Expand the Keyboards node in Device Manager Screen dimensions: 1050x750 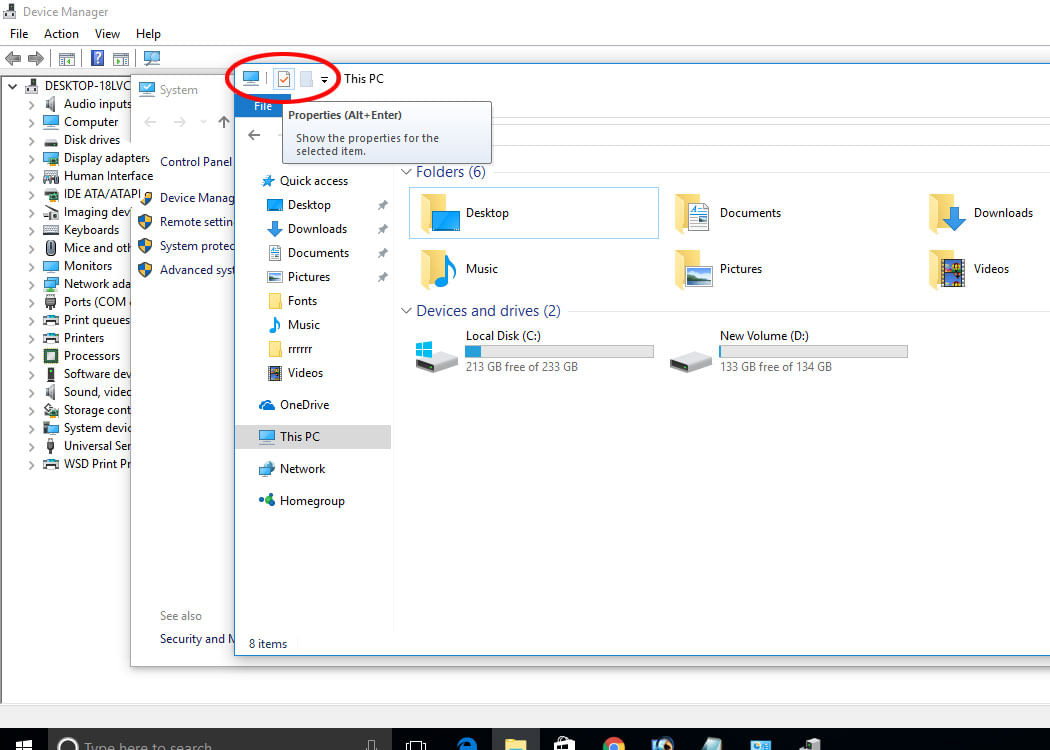click(x=31, y=229)
